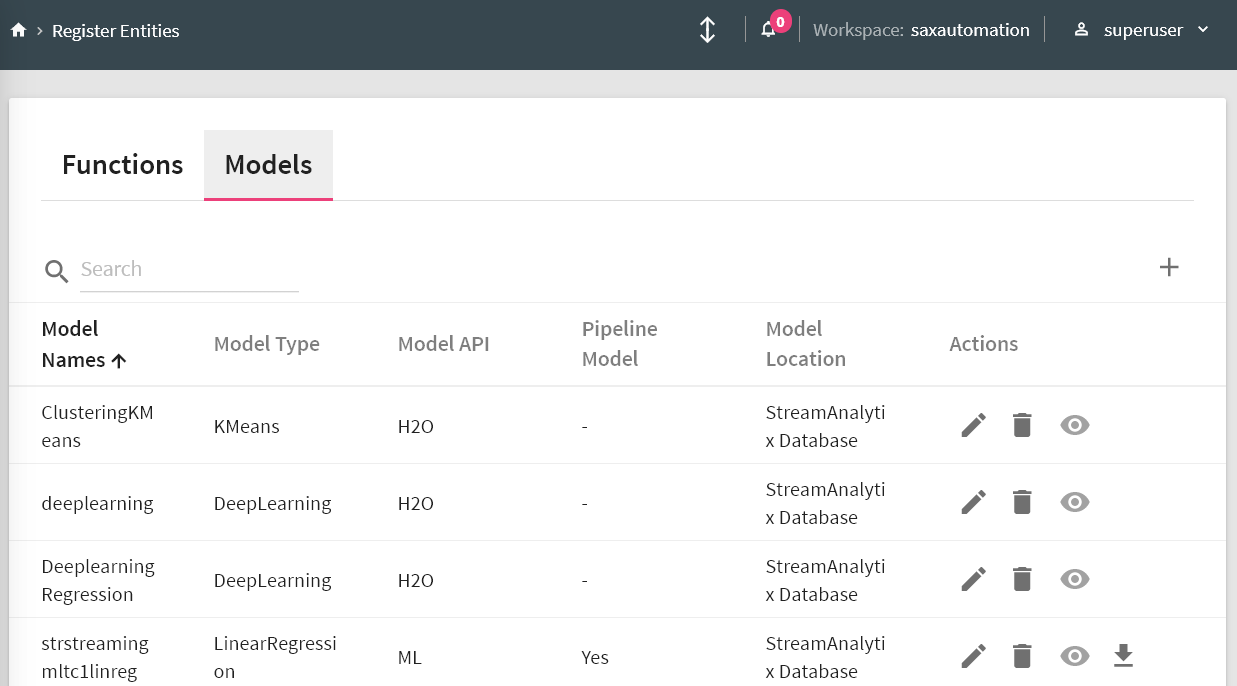Image resolution: width=1237 pixels, height=686 pixels.
Task: Click the Register Entities breadcrumb link
Action: 115,31
